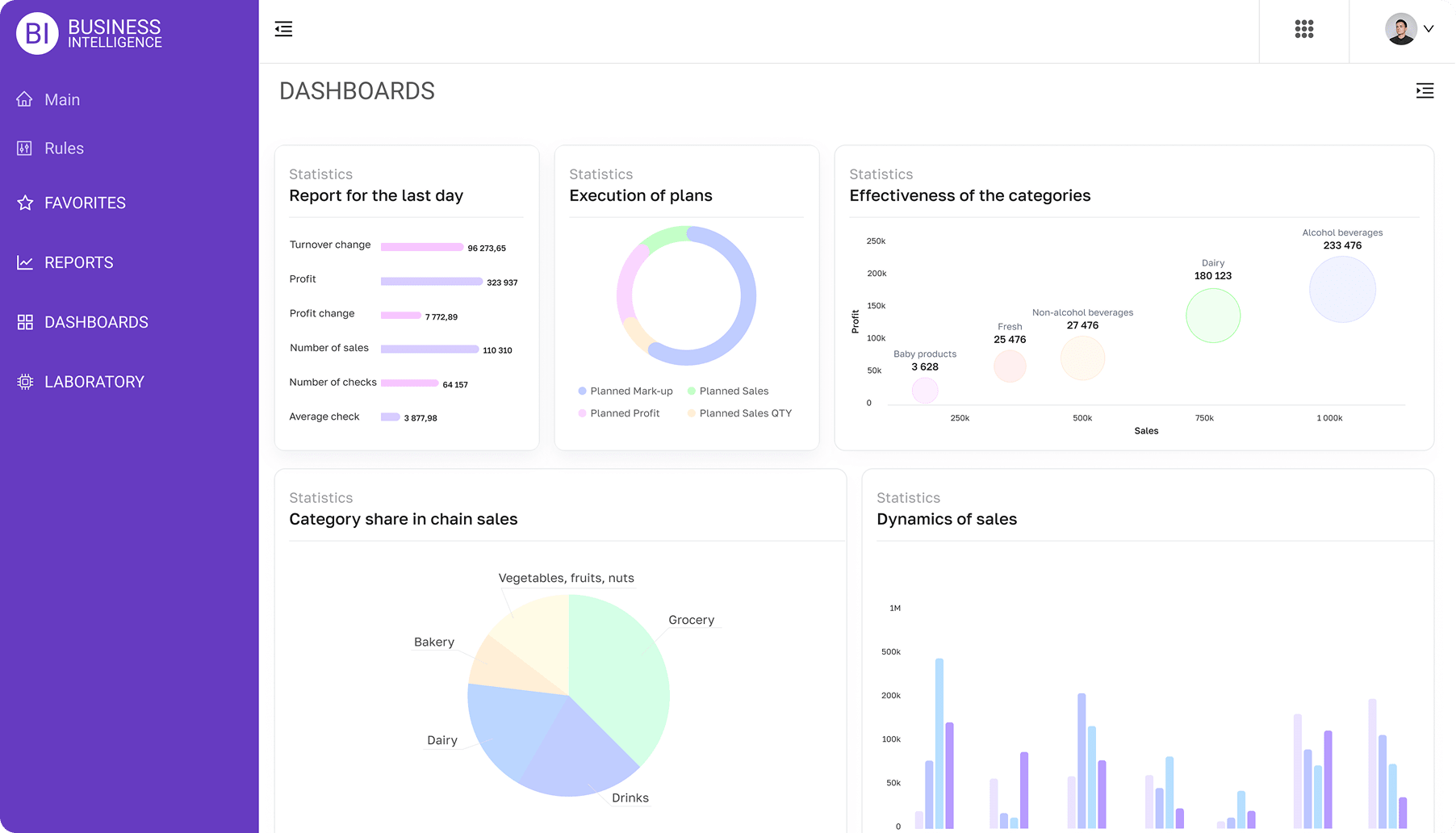This screenshot has height=833, width=1456.
Task: Open the REPORTS menu item
Action: coord(78,262)
